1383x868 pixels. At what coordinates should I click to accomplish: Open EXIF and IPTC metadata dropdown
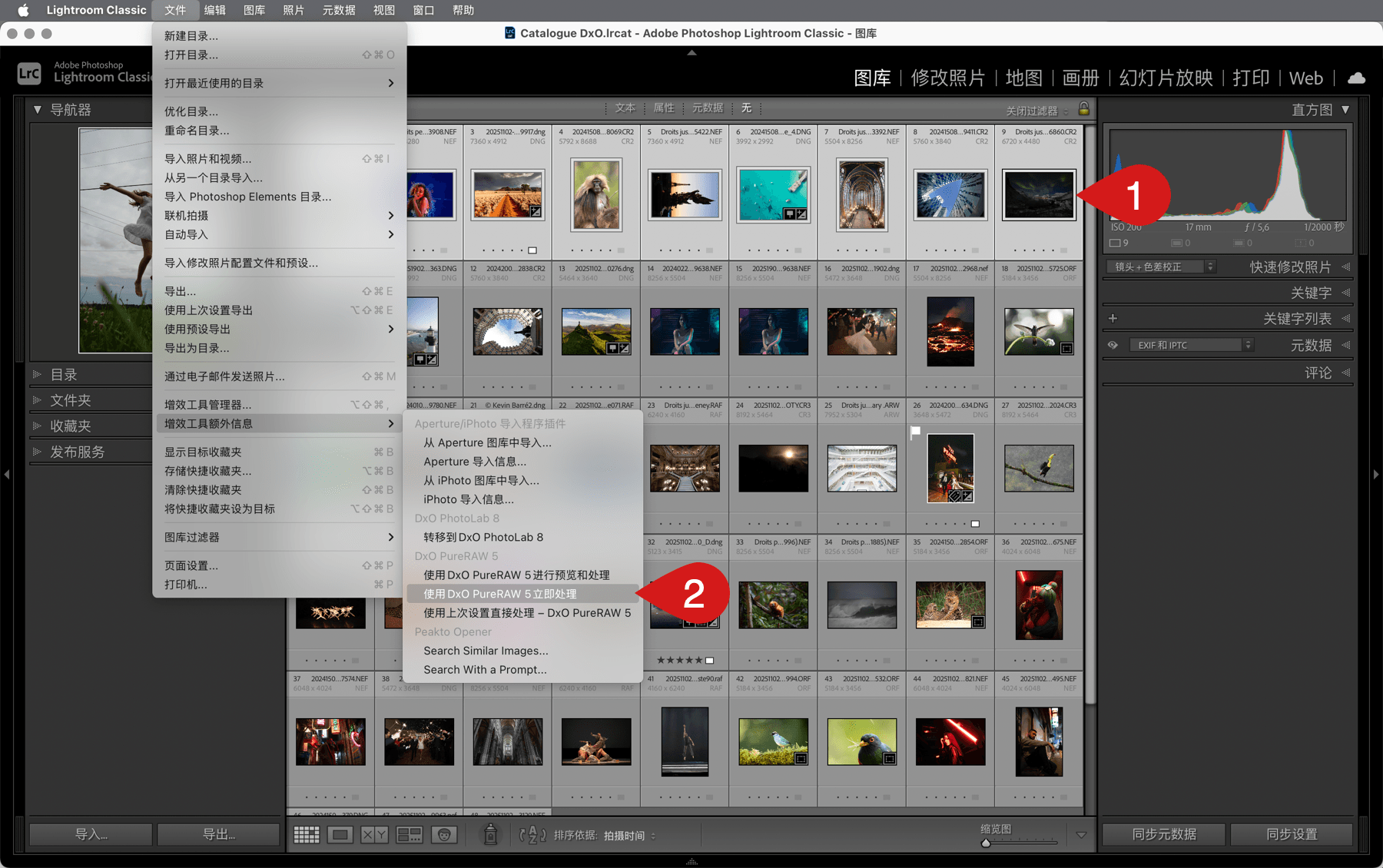tap(1191, 345)
